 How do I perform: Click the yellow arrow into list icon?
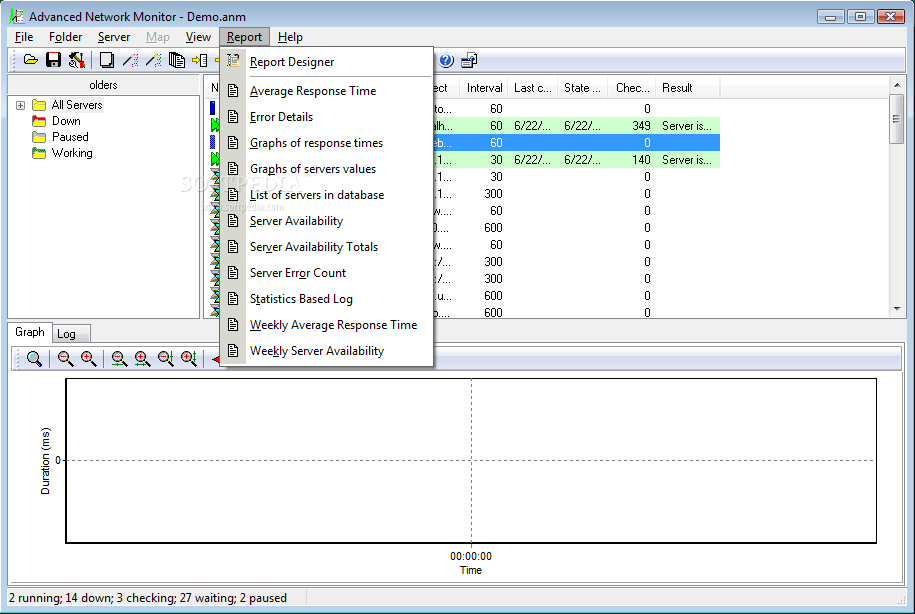pos(200,60)
